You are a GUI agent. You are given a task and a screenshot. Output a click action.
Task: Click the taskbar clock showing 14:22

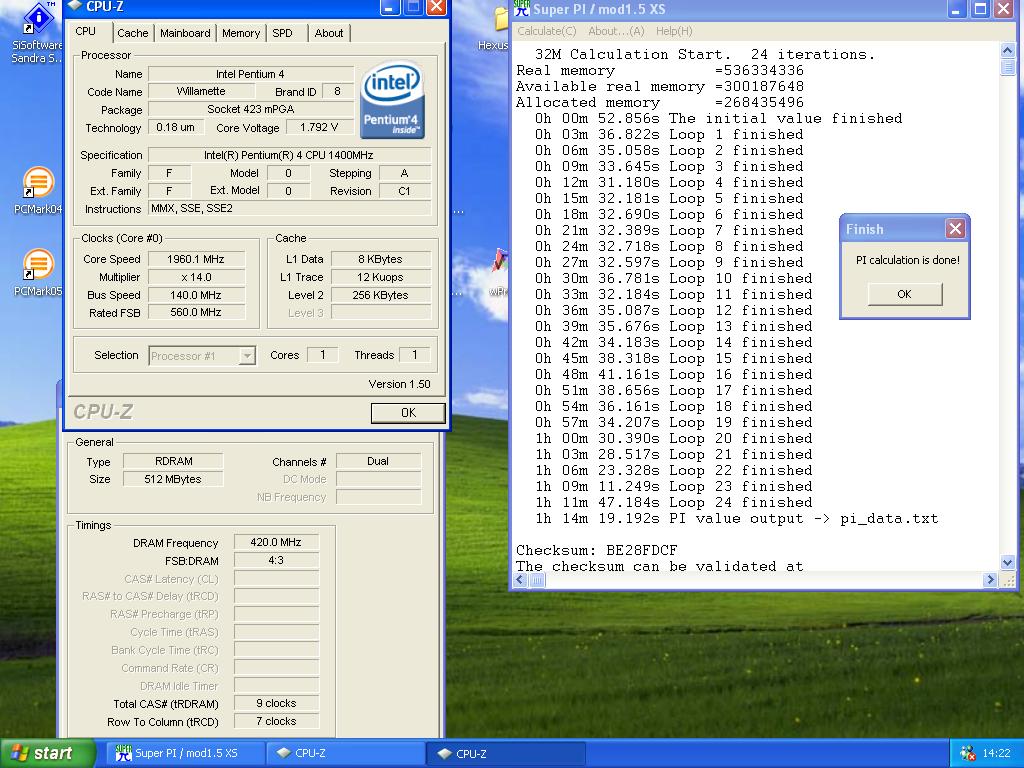coord(995,753)
